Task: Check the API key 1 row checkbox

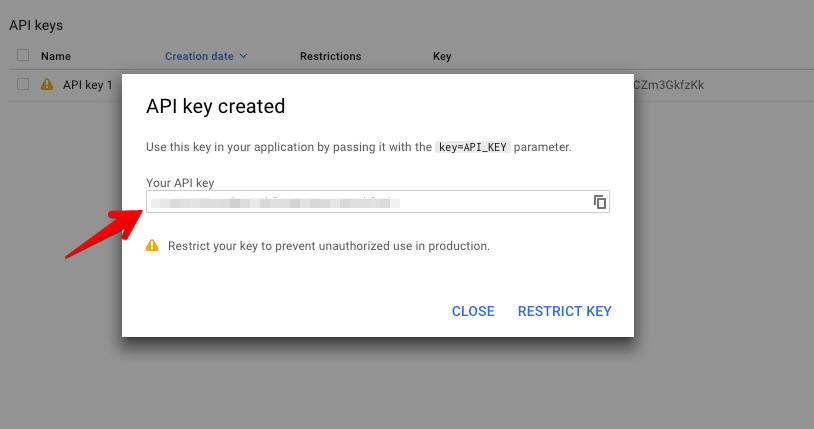Action: pyautogui.click(x=23, y=85)
